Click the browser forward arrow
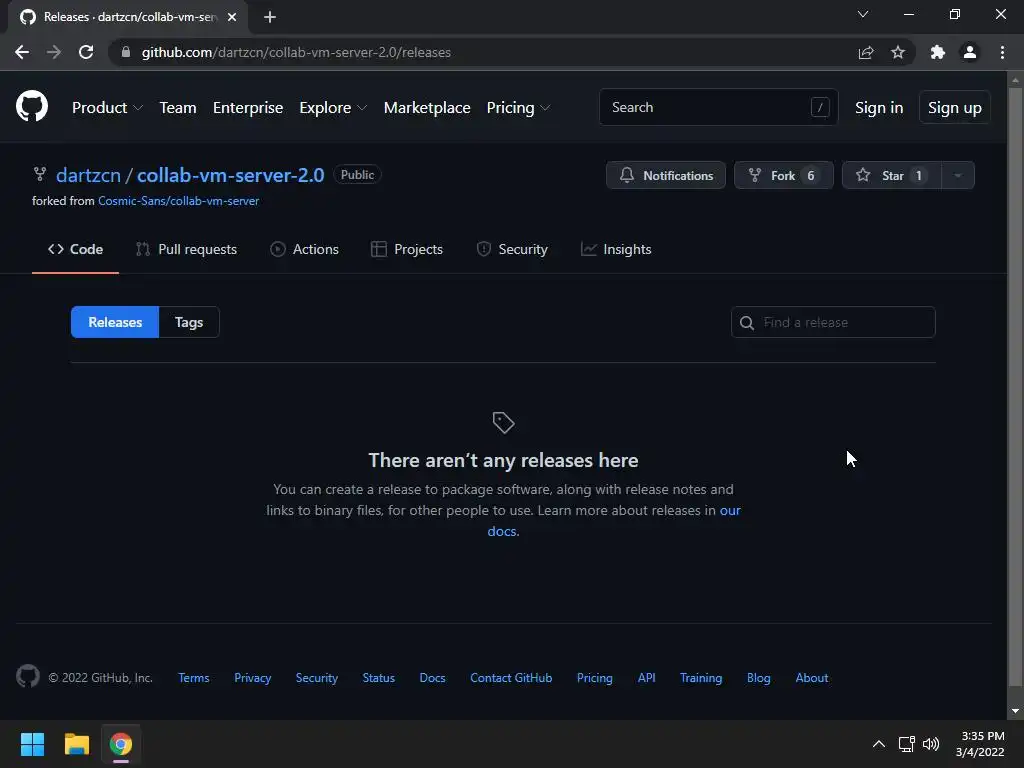The height and width of the screenshot is (768, 1024). (x=54, y=52)
